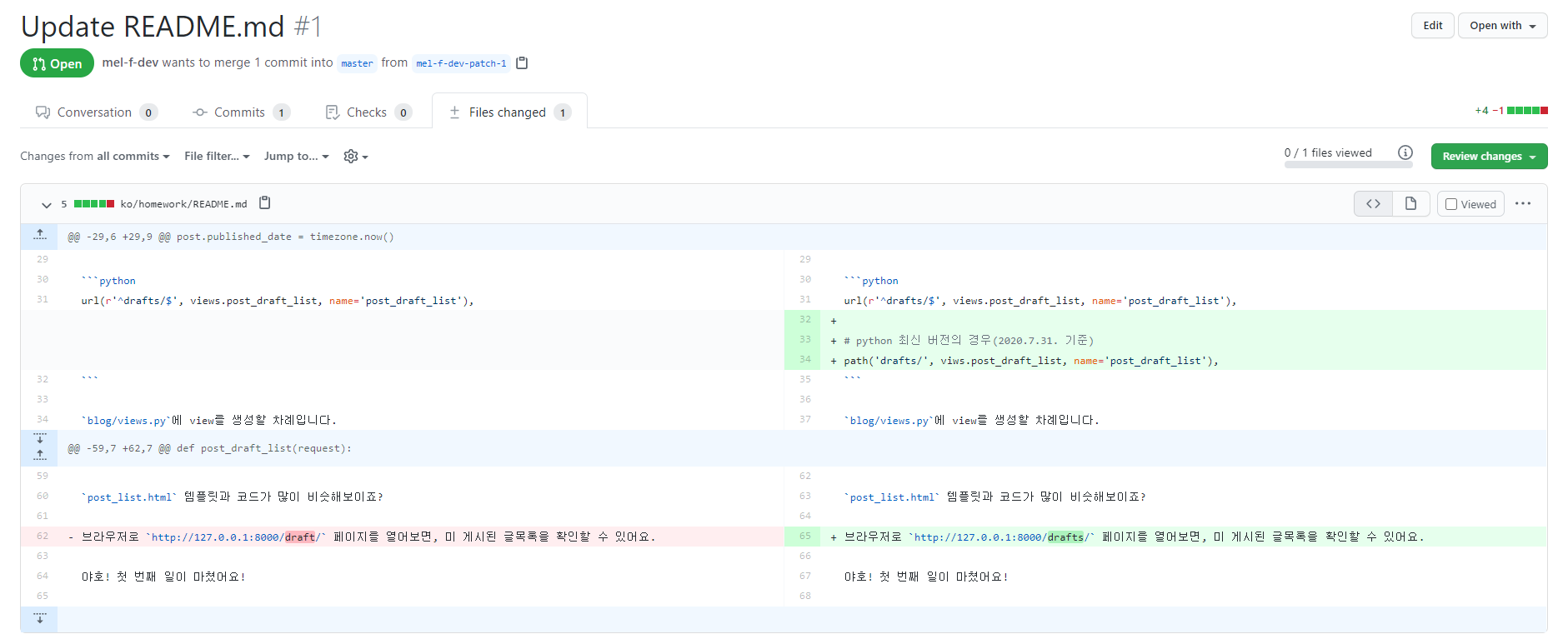1568x644 pixels.
Task: Show the source diff view
Action: (1373, 203)
